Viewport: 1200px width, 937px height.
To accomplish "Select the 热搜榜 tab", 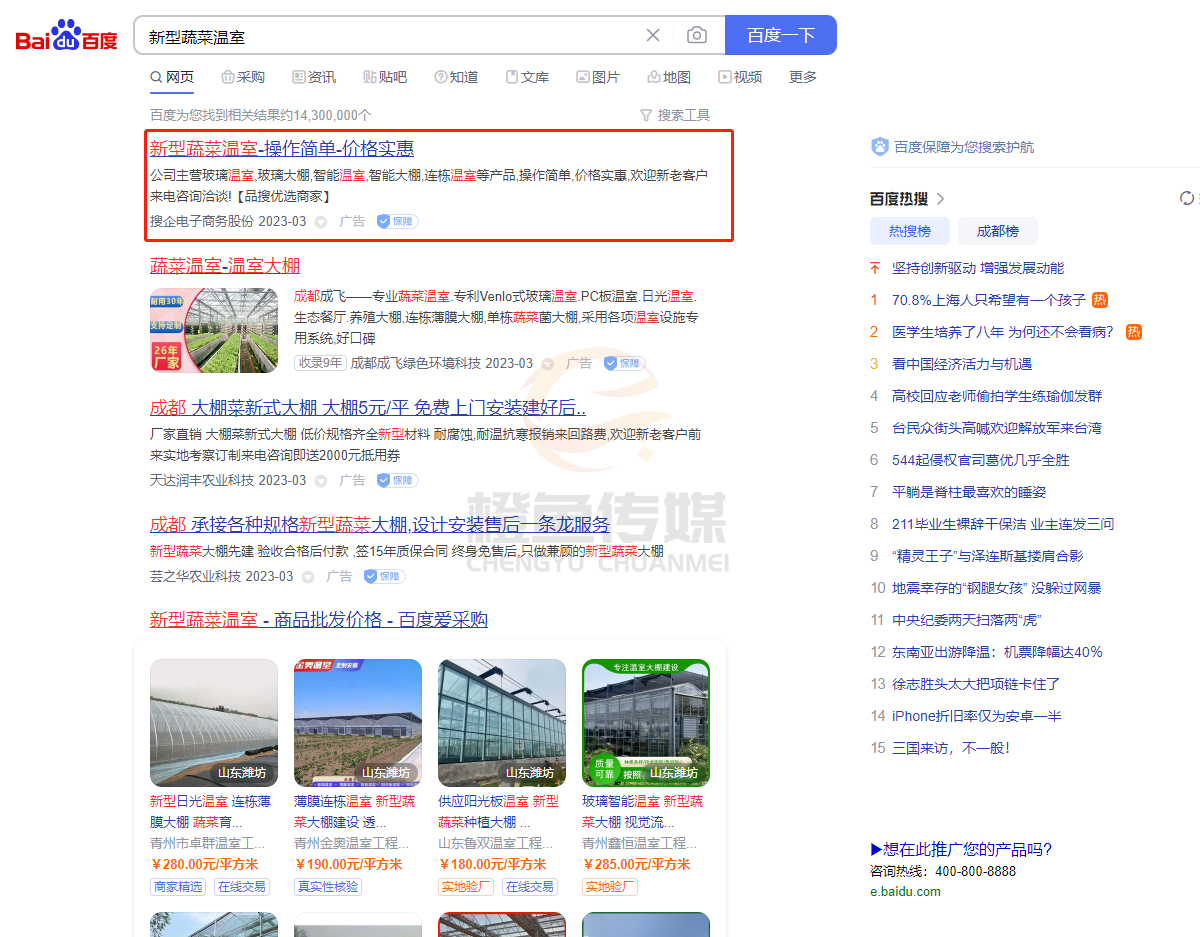I will click(910, 231).
